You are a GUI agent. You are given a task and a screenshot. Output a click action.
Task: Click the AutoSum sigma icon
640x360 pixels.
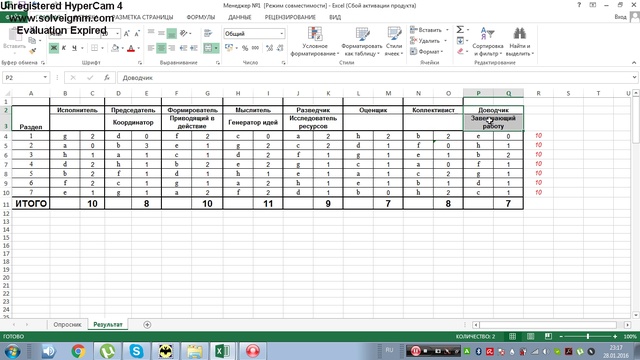(460, 29)
